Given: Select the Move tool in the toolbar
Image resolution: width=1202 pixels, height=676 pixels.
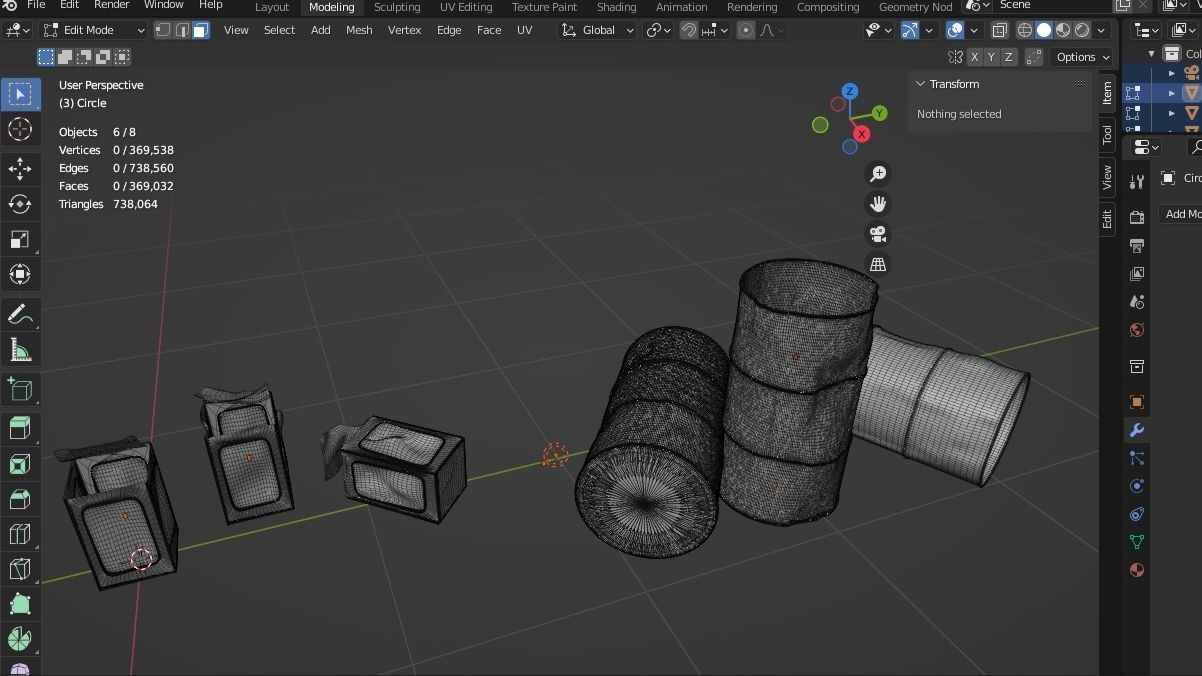Looking at the screenshot, I should 20,169.
